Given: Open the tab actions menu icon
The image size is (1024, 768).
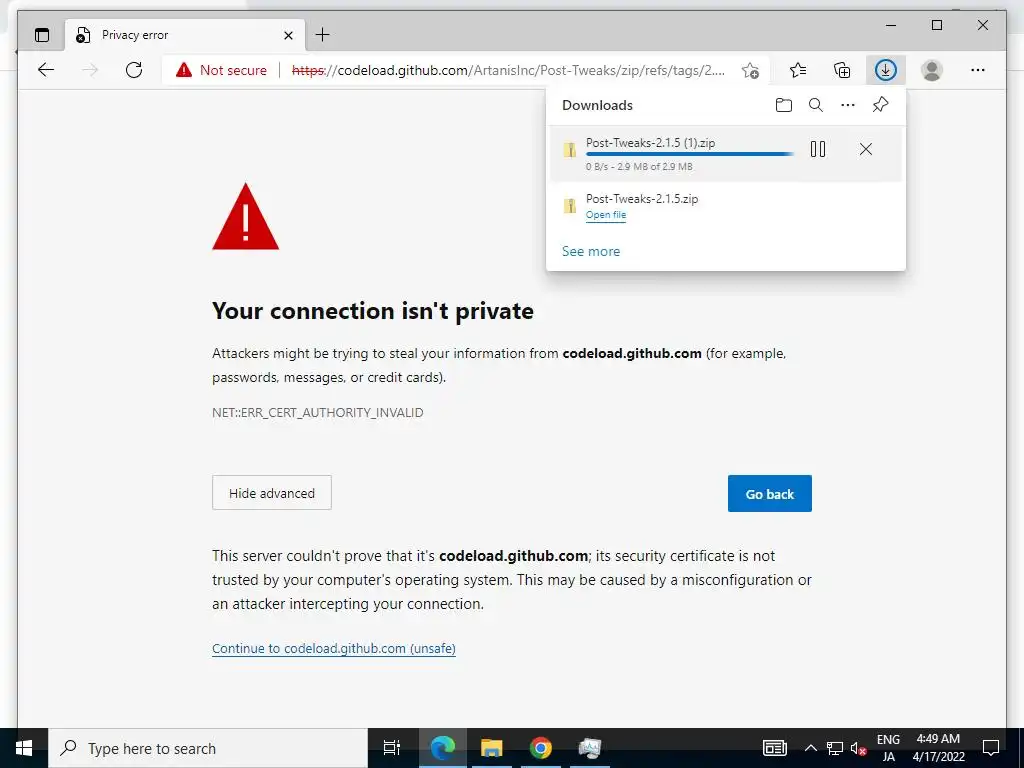Looking at the screenshot, I should click(x=42, y=35).
